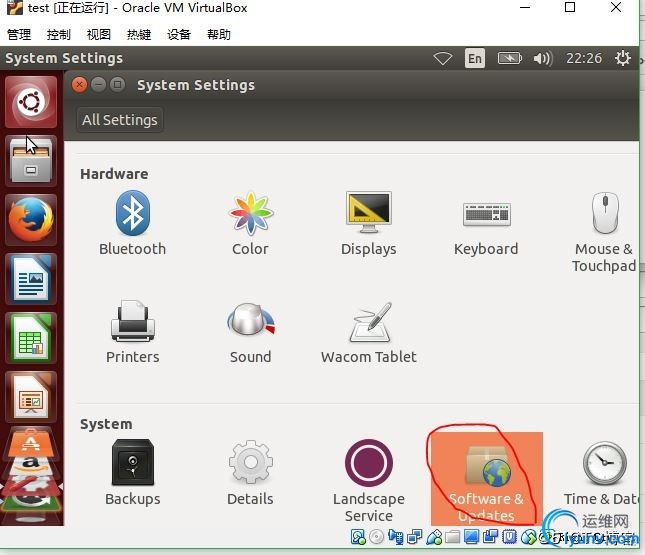Click the VirtualBox shared folders status icon

pyautogui.click(x=452, y=537)
